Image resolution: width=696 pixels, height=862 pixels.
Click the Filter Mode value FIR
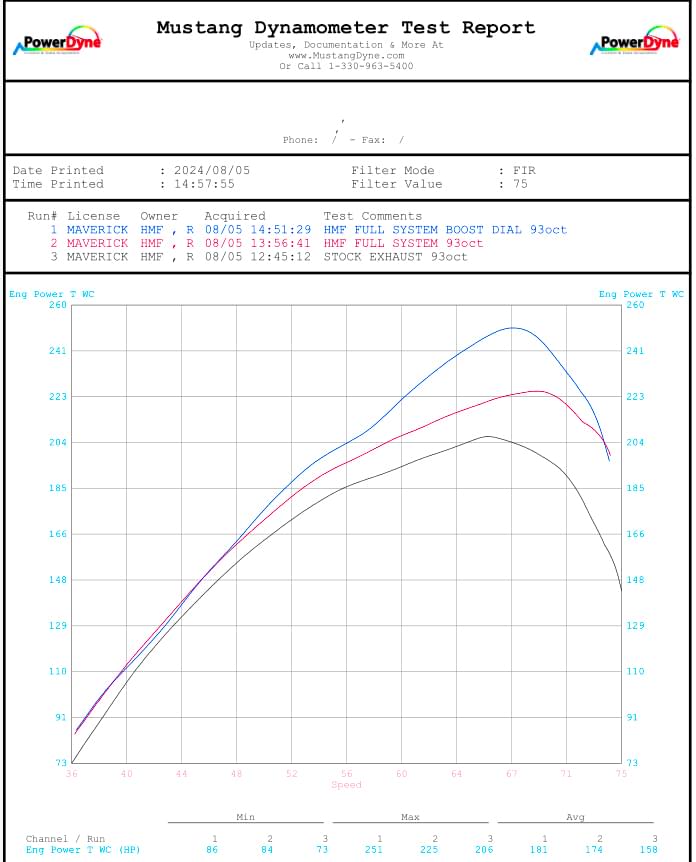[x=524, y=170]
